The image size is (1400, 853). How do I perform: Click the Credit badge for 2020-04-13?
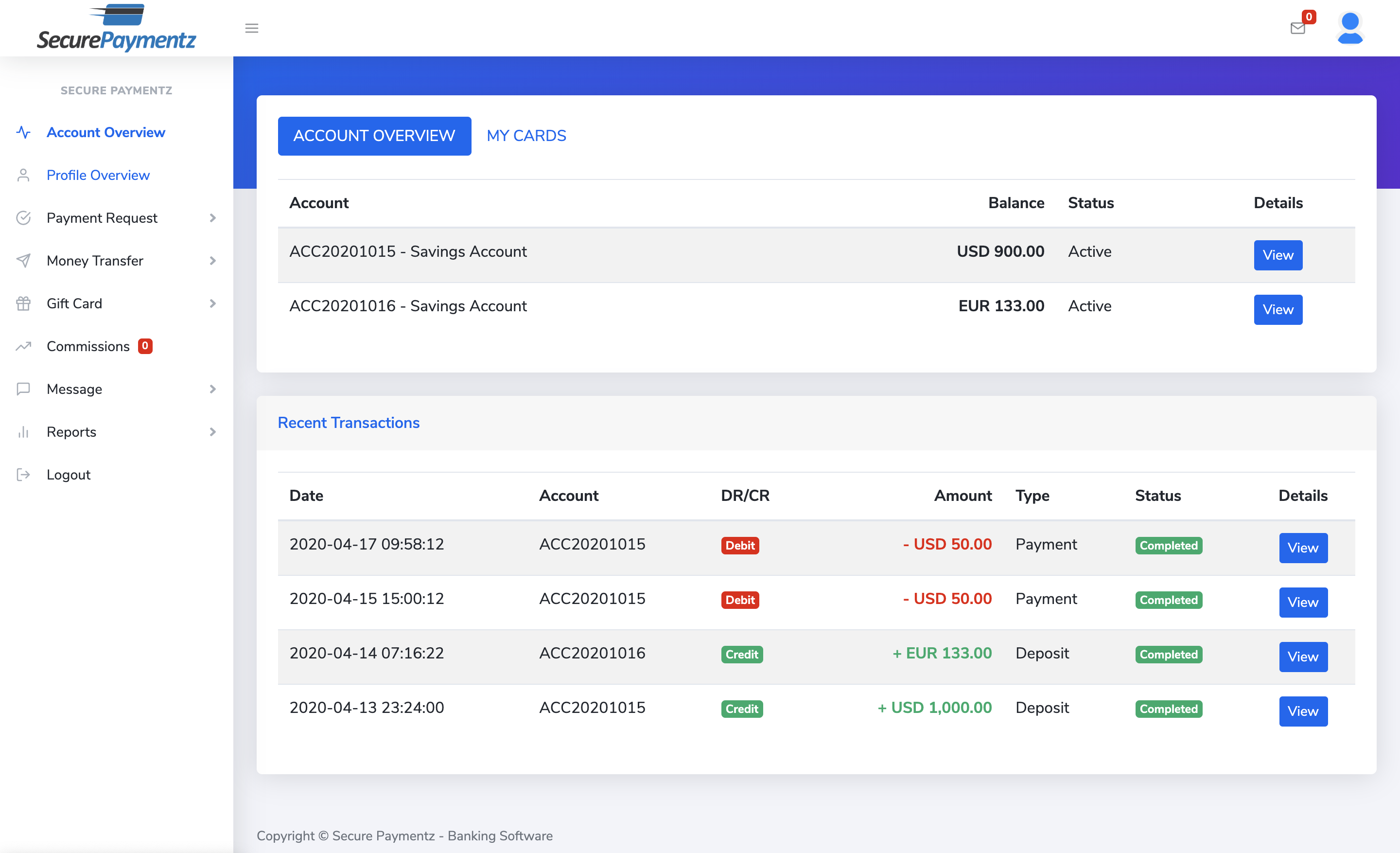tap(741, 709)
